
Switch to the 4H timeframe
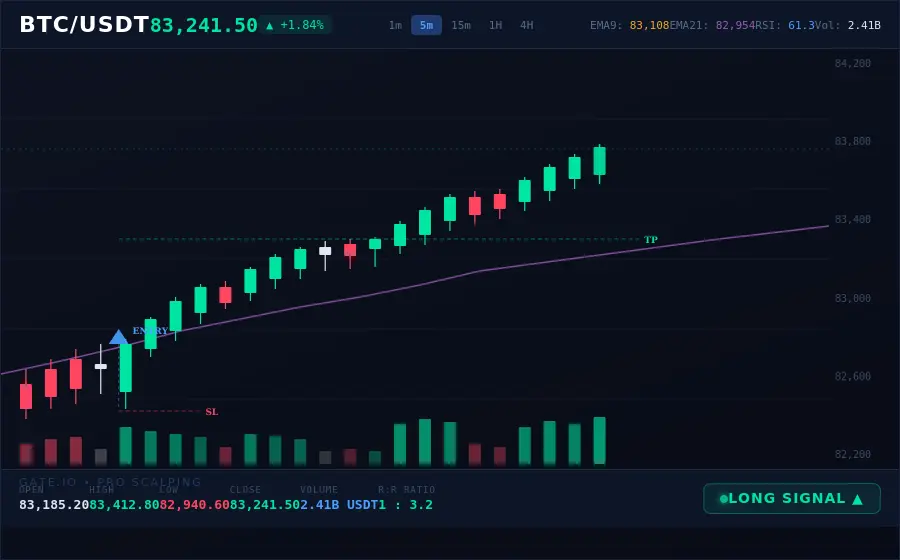[526, 25]
